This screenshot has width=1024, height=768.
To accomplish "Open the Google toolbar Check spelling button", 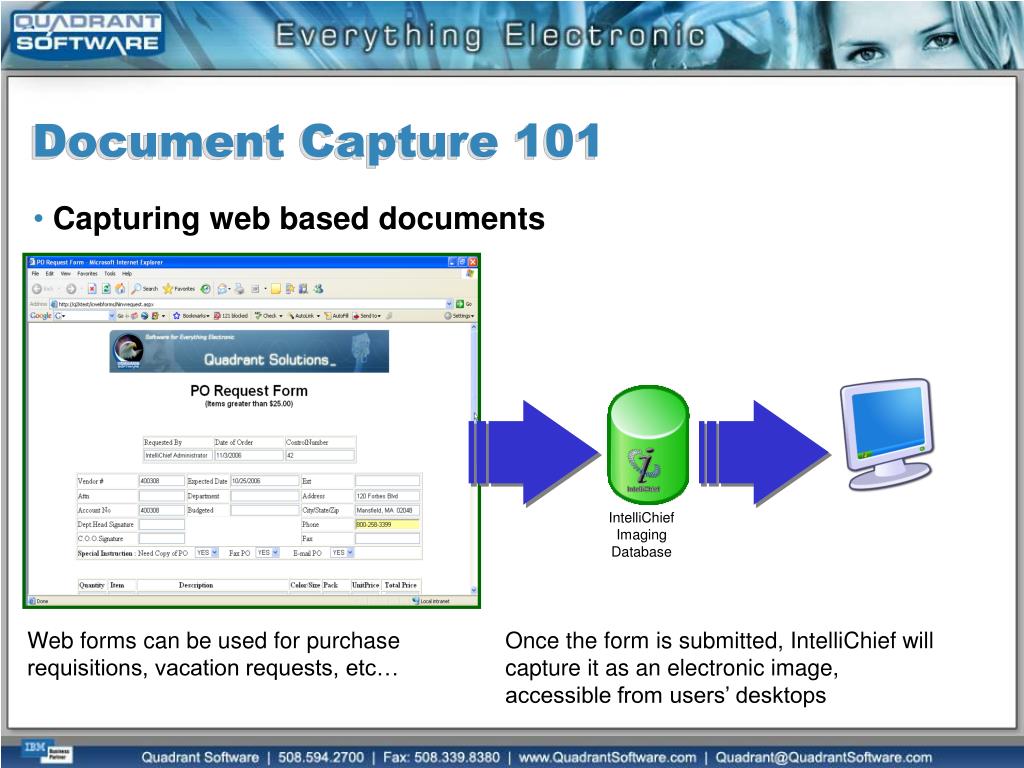I will point(268,316).
